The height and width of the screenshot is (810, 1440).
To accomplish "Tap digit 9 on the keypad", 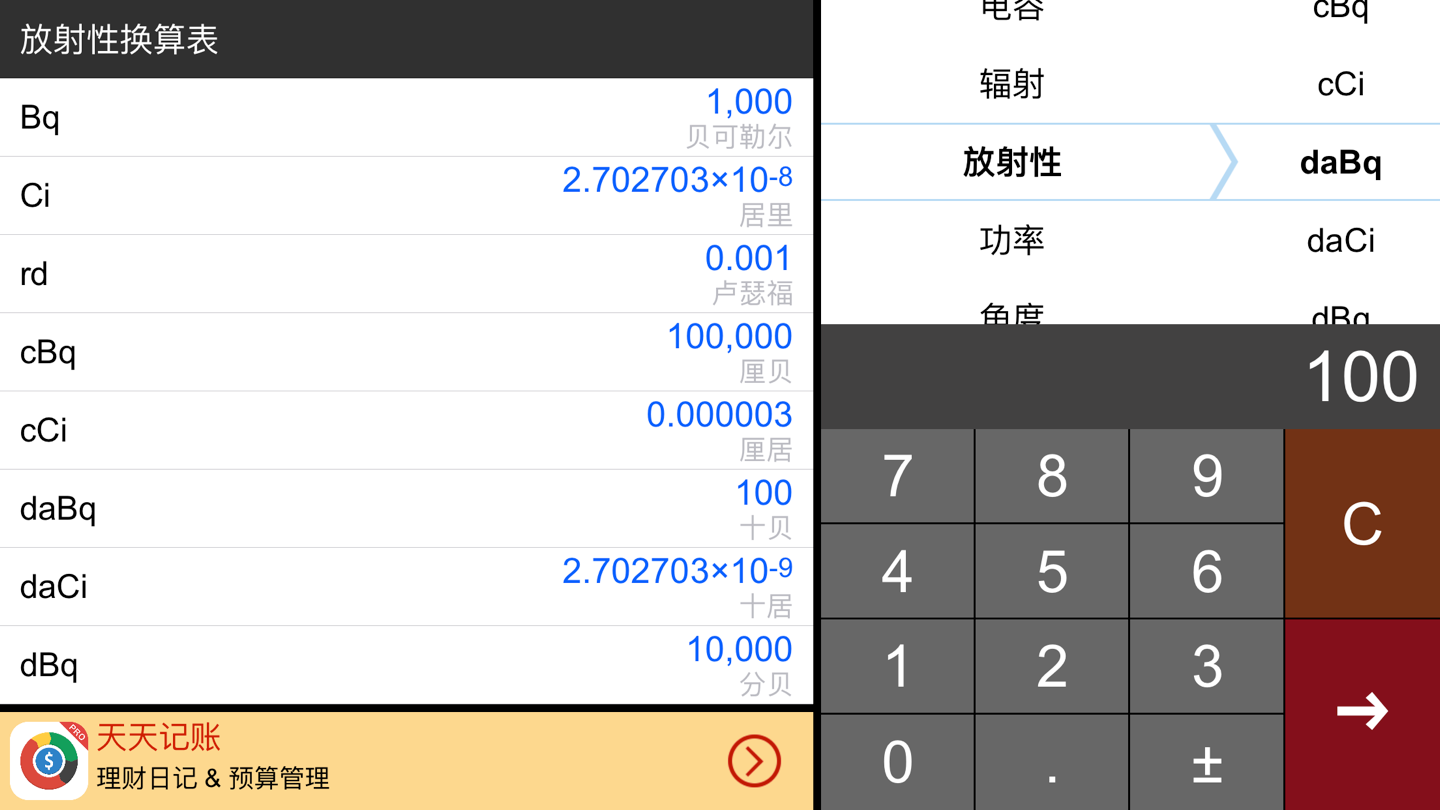I will pyautogui.click(x=1207, y=476).
